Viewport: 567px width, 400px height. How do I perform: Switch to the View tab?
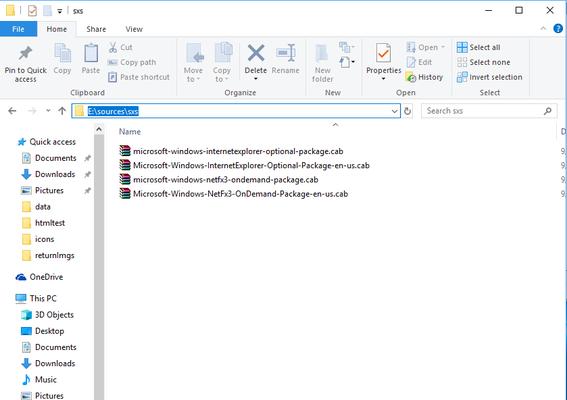pyautogui.click(x=134, y=29)
